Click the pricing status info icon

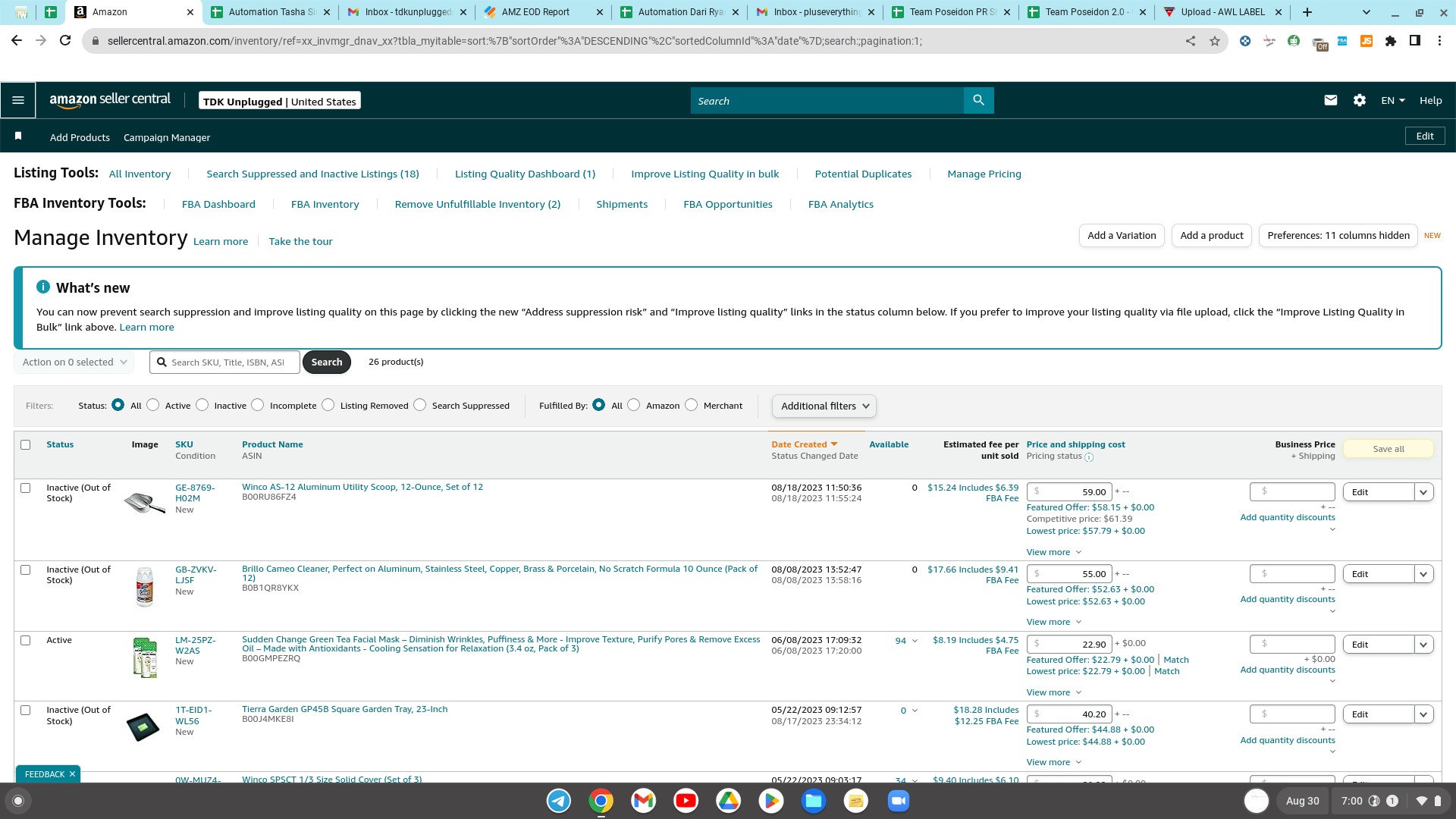[1089, 457]
